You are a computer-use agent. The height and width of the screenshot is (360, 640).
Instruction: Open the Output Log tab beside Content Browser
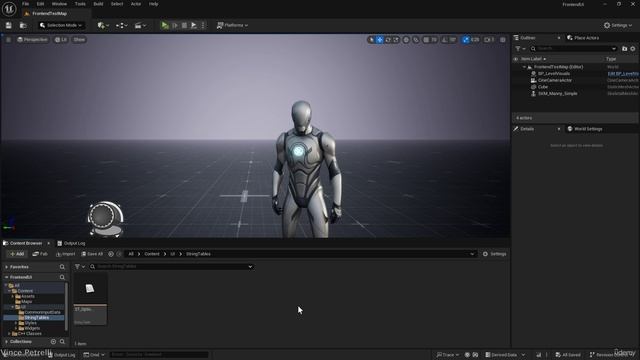71,243
